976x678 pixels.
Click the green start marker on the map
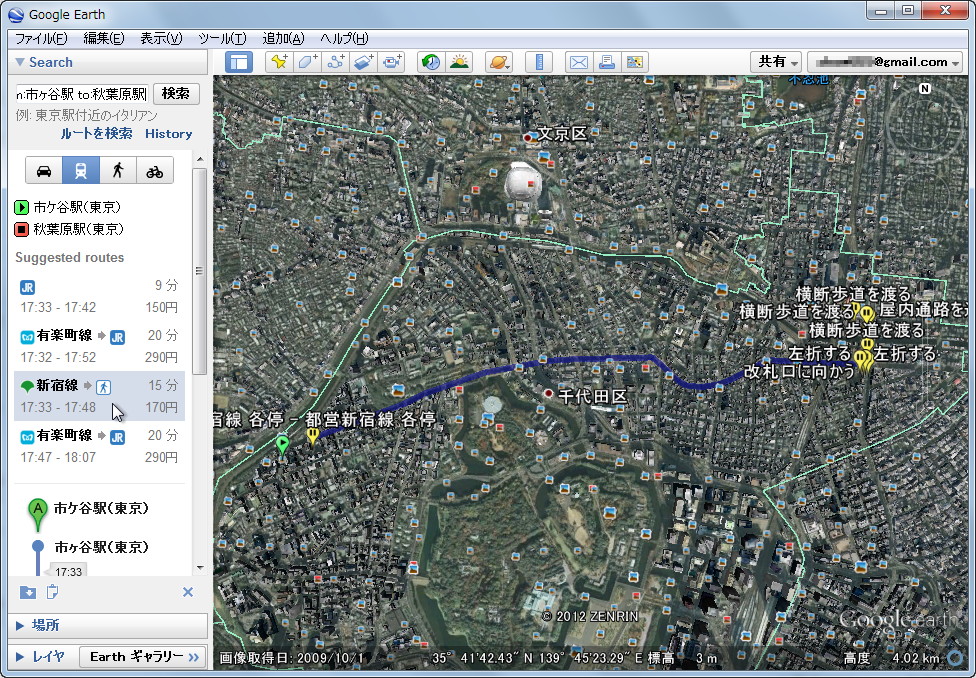282,446
